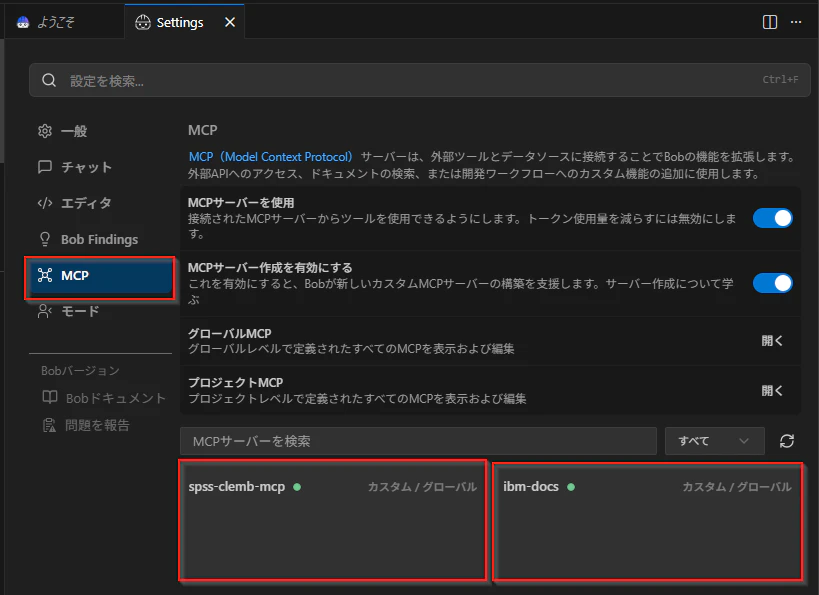This screenshot has height=595, width=819.
Task: Close the Settings tab
Action: [x=230, y=22]
